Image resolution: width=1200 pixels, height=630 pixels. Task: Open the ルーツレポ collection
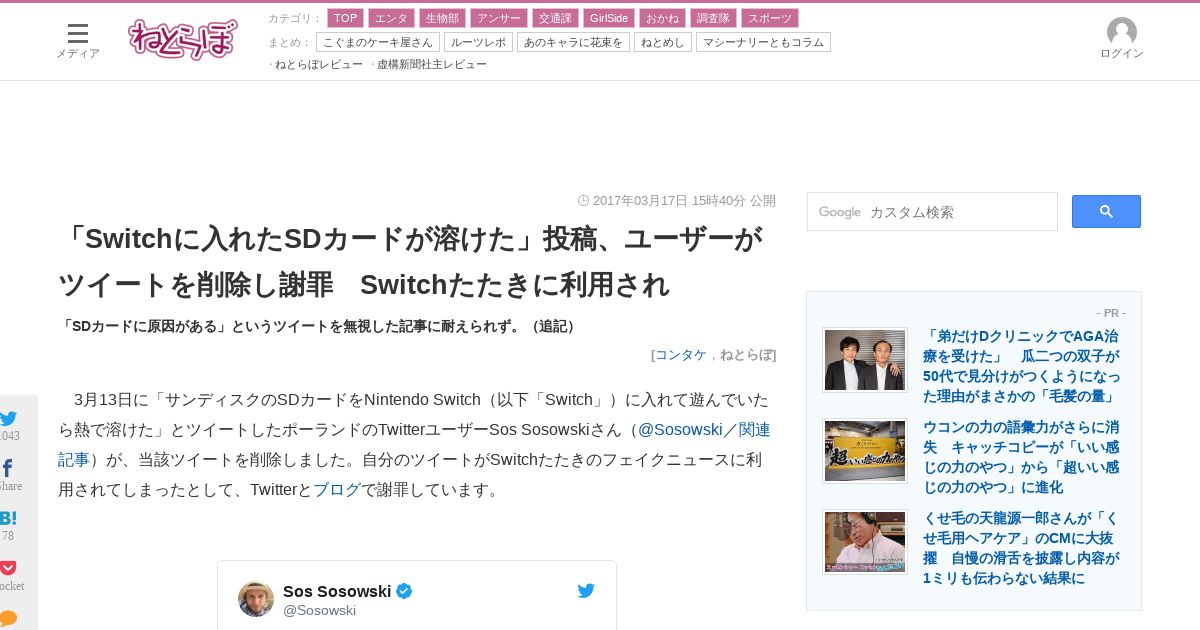click(x=478, y=42)
